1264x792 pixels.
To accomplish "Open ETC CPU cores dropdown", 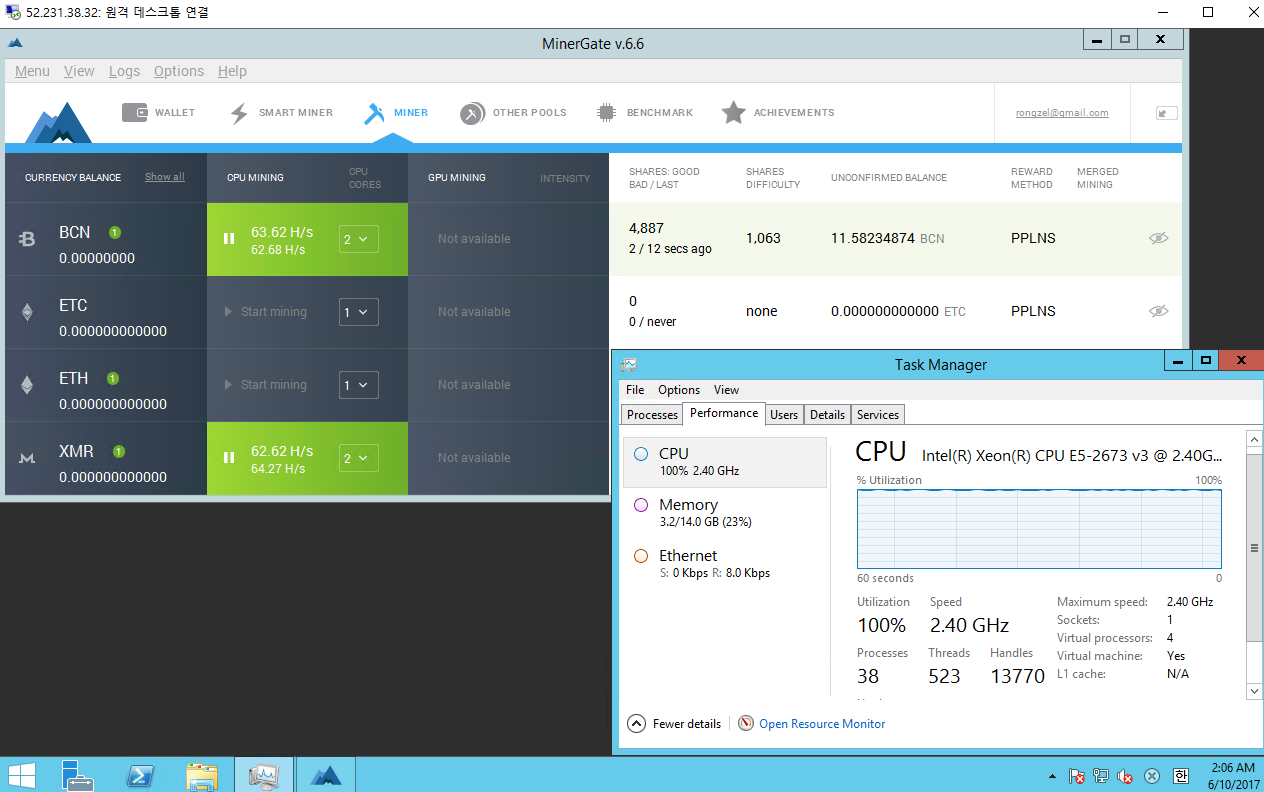I will [358, 312].
